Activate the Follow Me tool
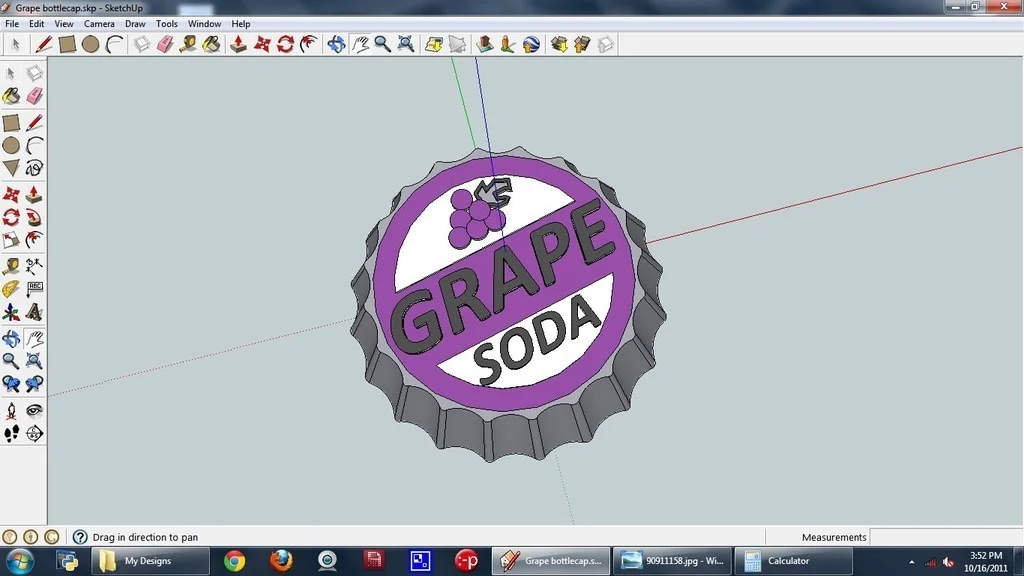Image resolution: width=1024 pixels, height=576 pixels. (x=34, y=217)
